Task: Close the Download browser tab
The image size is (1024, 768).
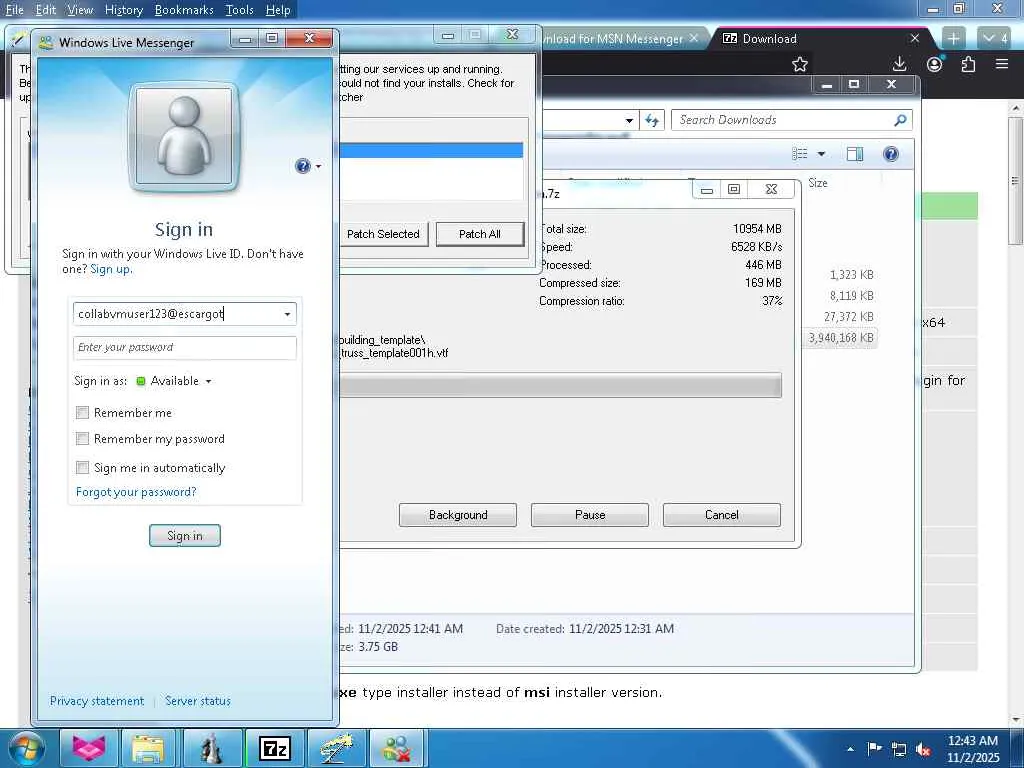Action: (x=915, y=39)
